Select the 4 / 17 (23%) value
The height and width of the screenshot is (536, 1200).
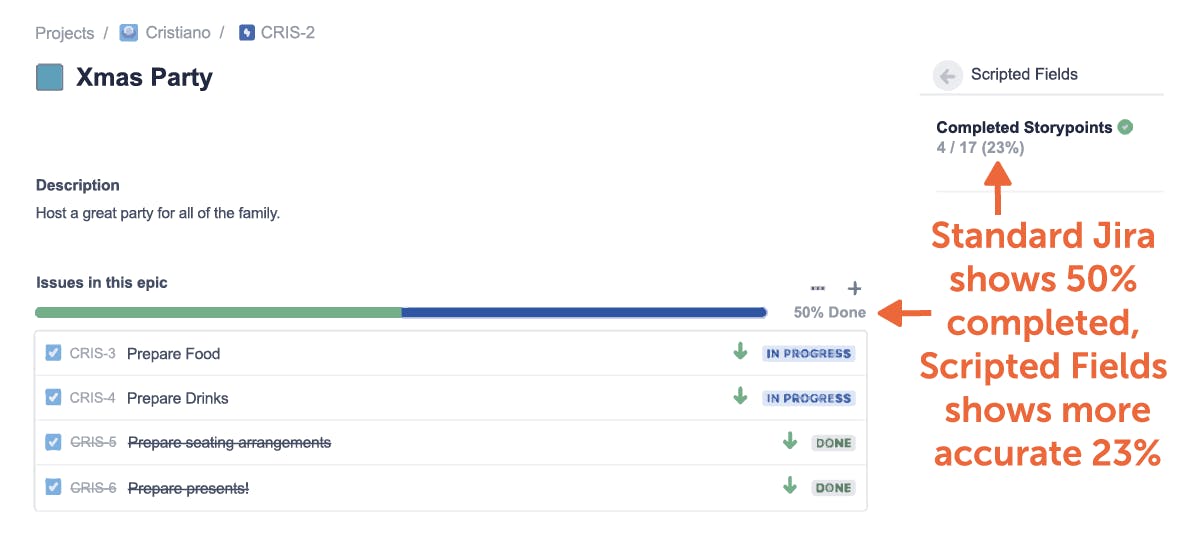980,148
